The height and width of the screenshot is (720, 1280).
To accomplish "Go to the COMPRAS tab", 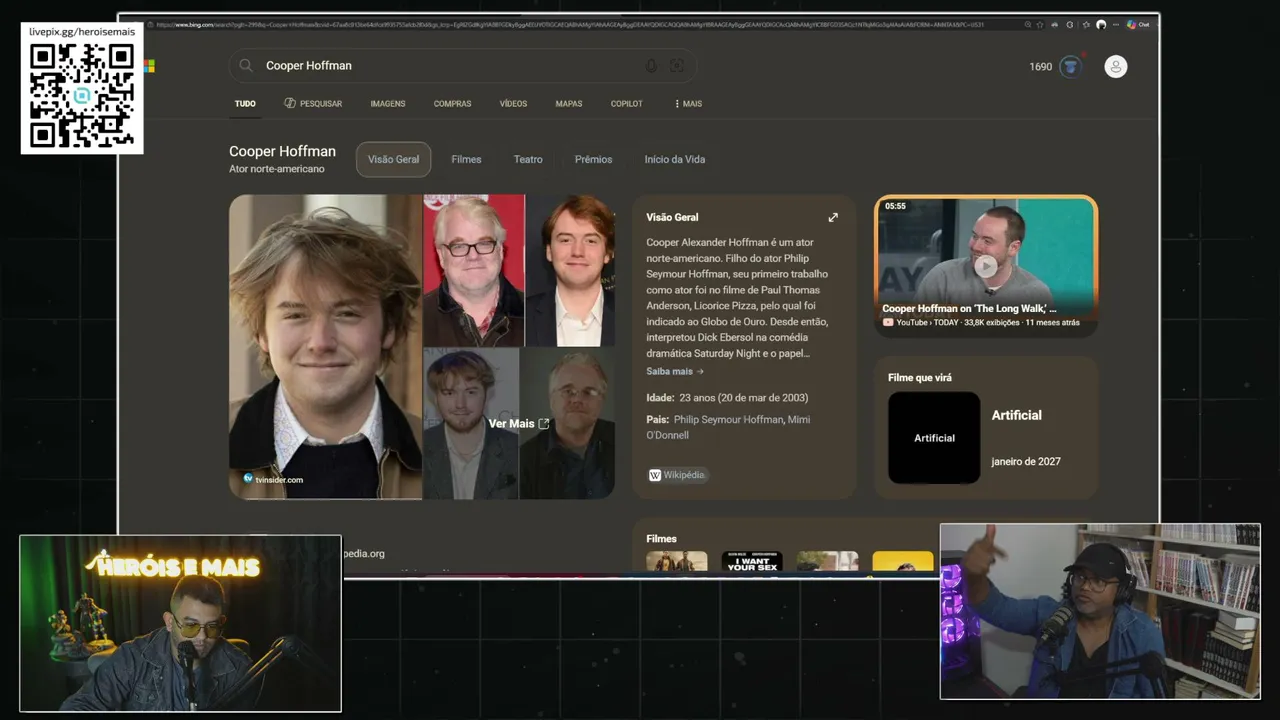I will point(452,104).
